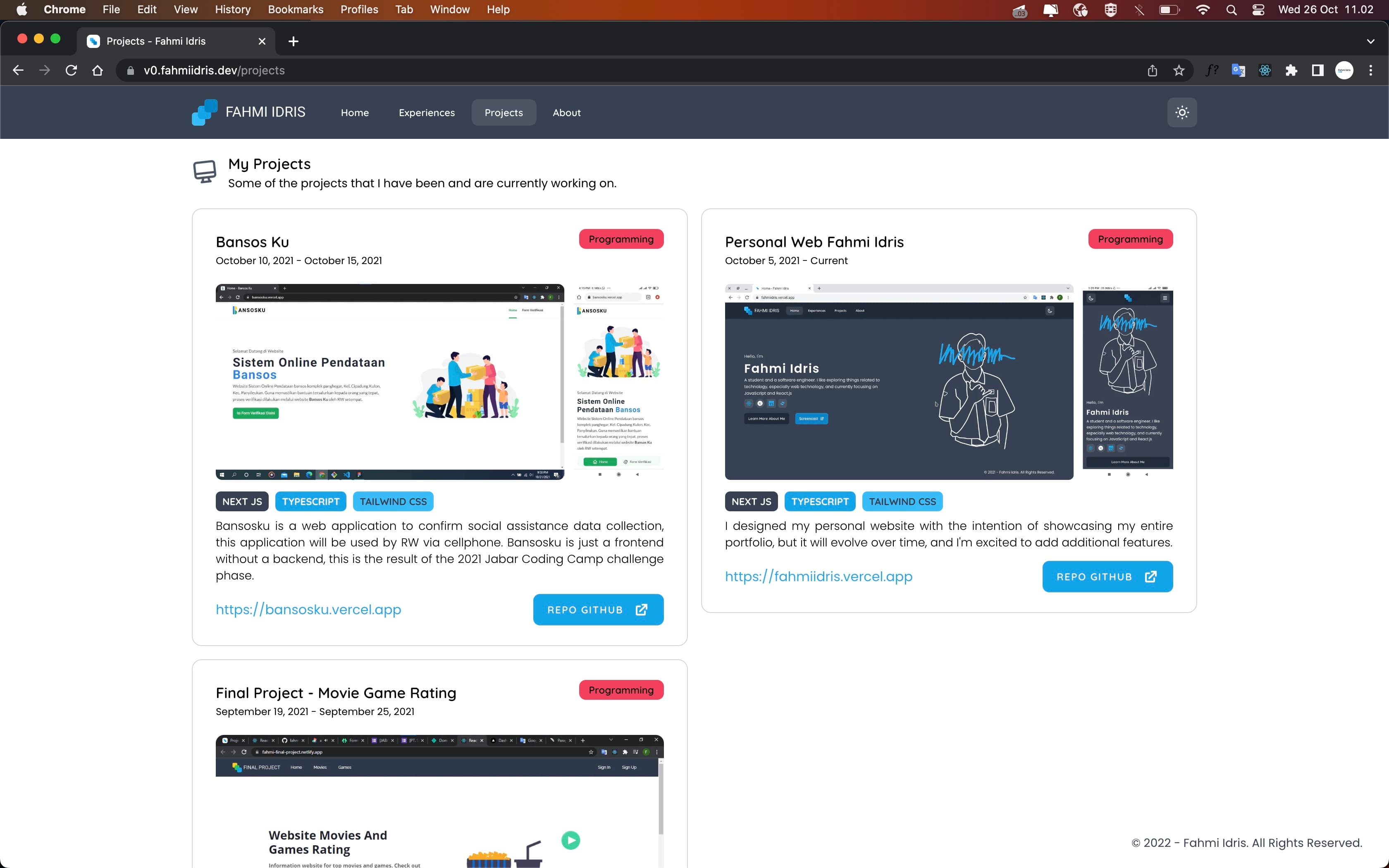Click the battery status icon

1169,10
